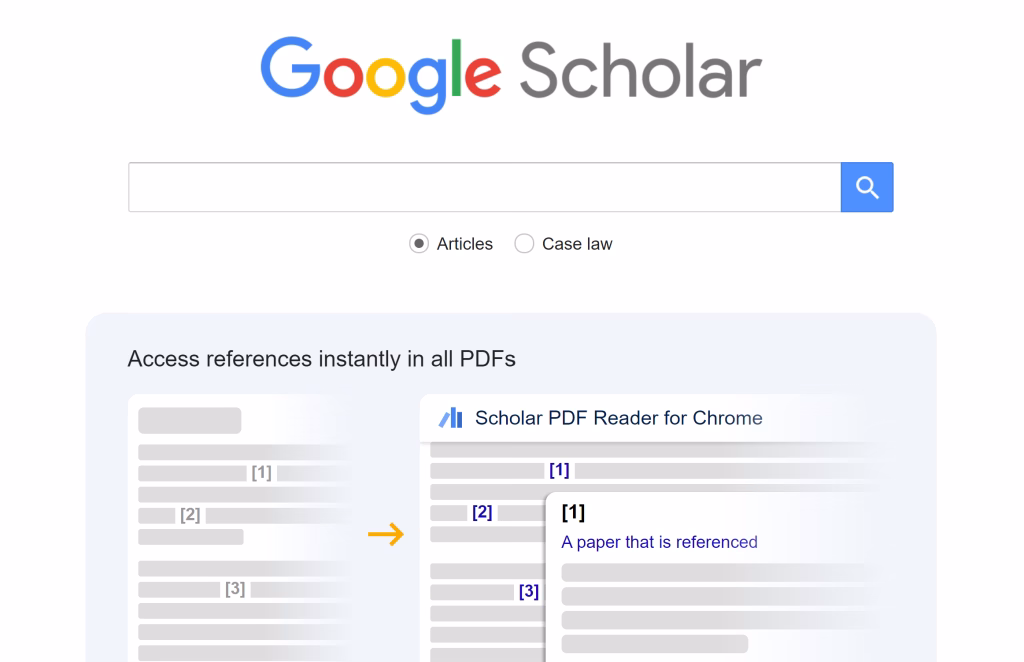The width and height of the screenshot is (1024, 662).
Task: Click the Scholar PDF Reader book icon
Action: pos(449,418)
